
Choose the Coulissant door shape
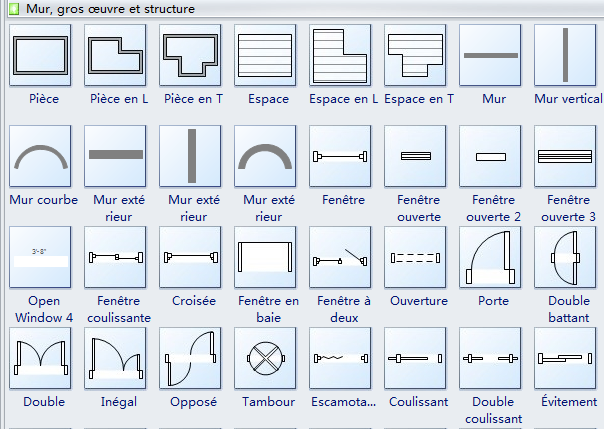[x=415, y=358]
